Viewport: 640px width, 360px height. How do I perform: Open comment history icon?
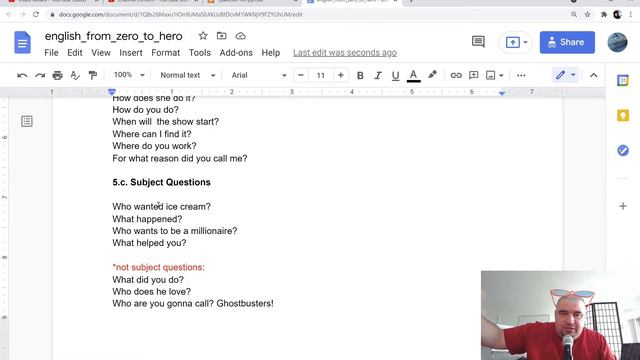478,42
